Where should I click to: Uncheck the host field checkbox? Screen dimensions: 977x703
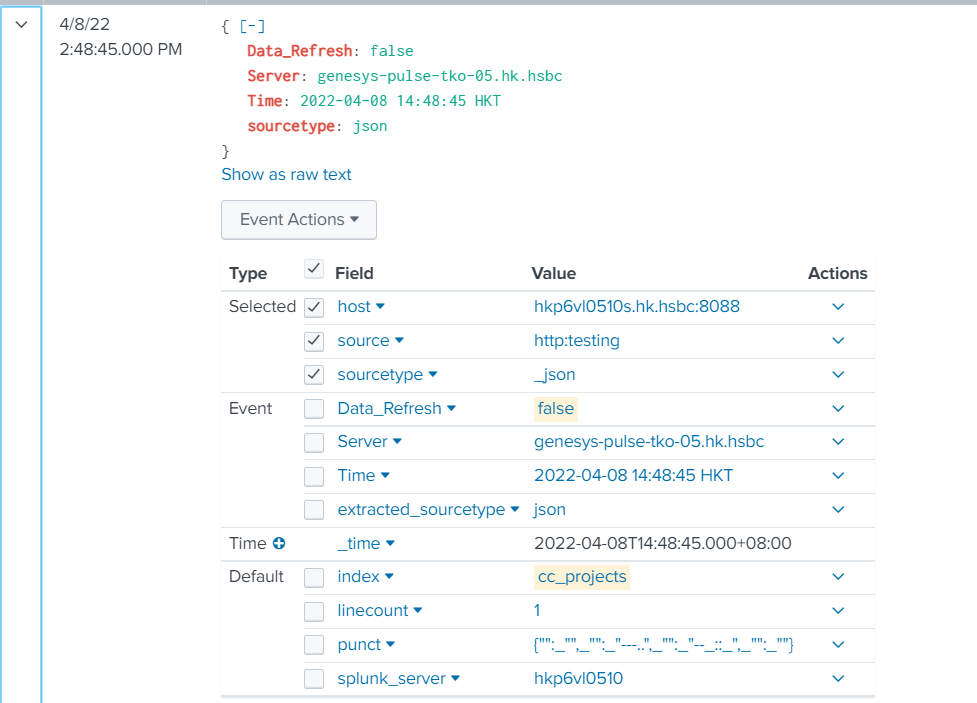(x=313, y=307)
